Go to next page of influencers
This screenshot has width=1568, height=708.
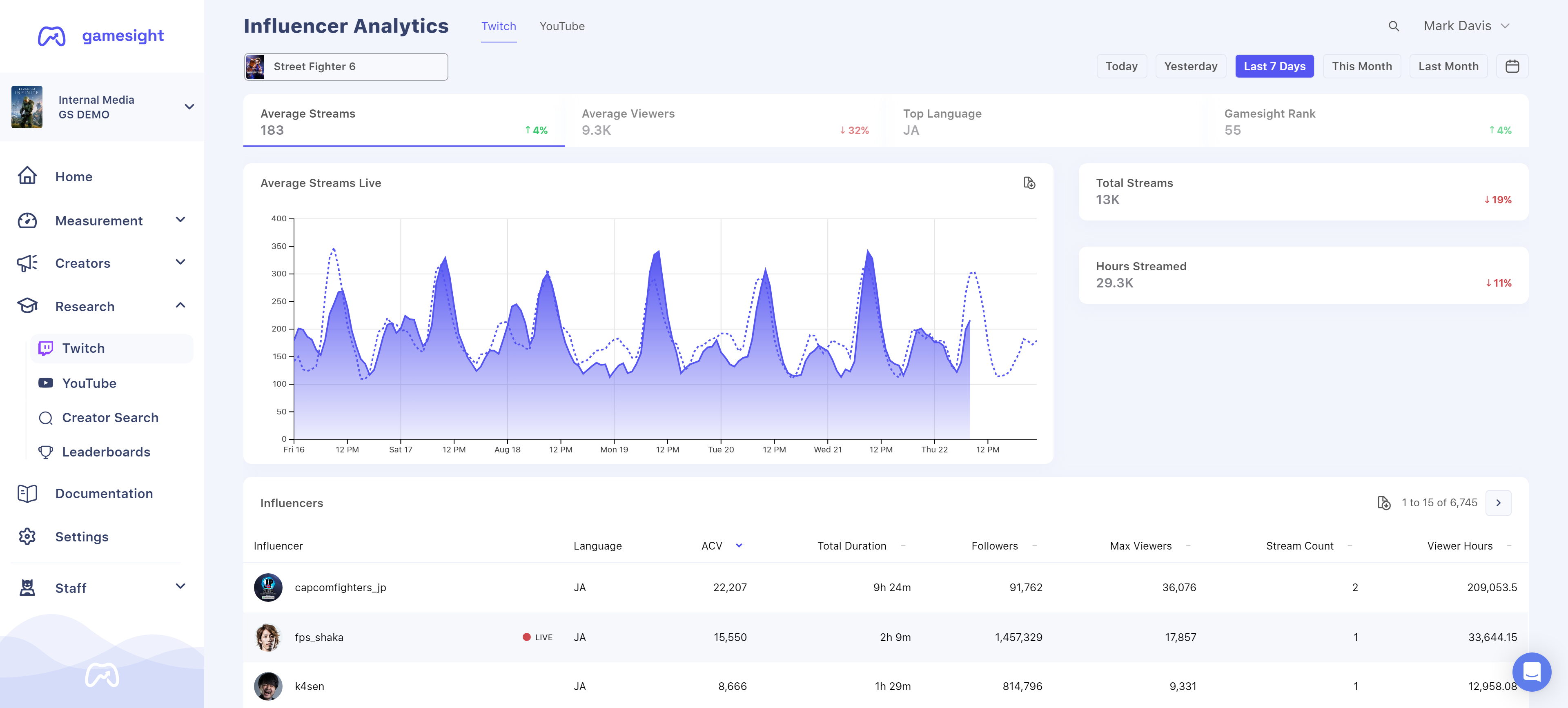[x=1498, y=503]
